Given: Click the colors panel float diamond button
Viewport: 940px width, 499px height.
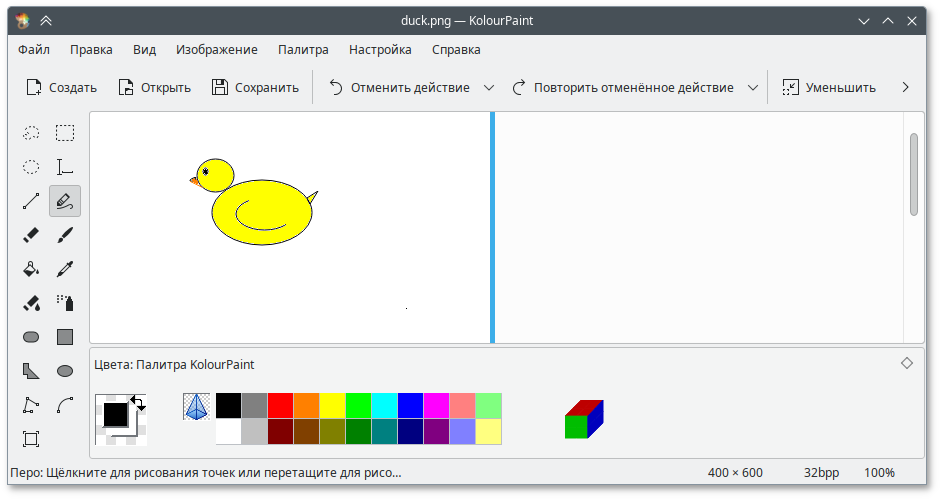Looking at the screenshot, I should click(x=907, y=363).
